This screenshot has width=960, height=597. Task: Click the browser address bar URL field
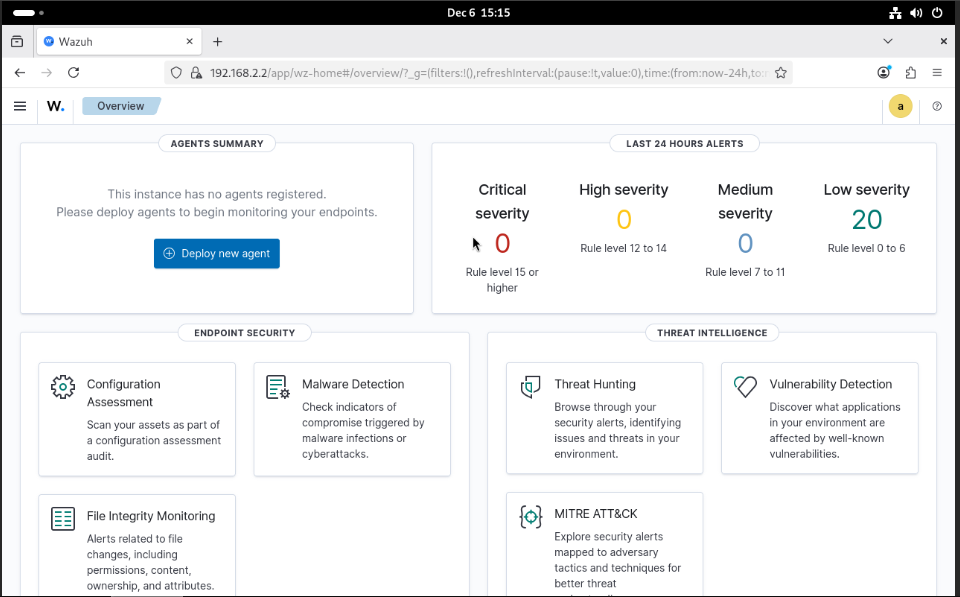(x=480, y=73)
